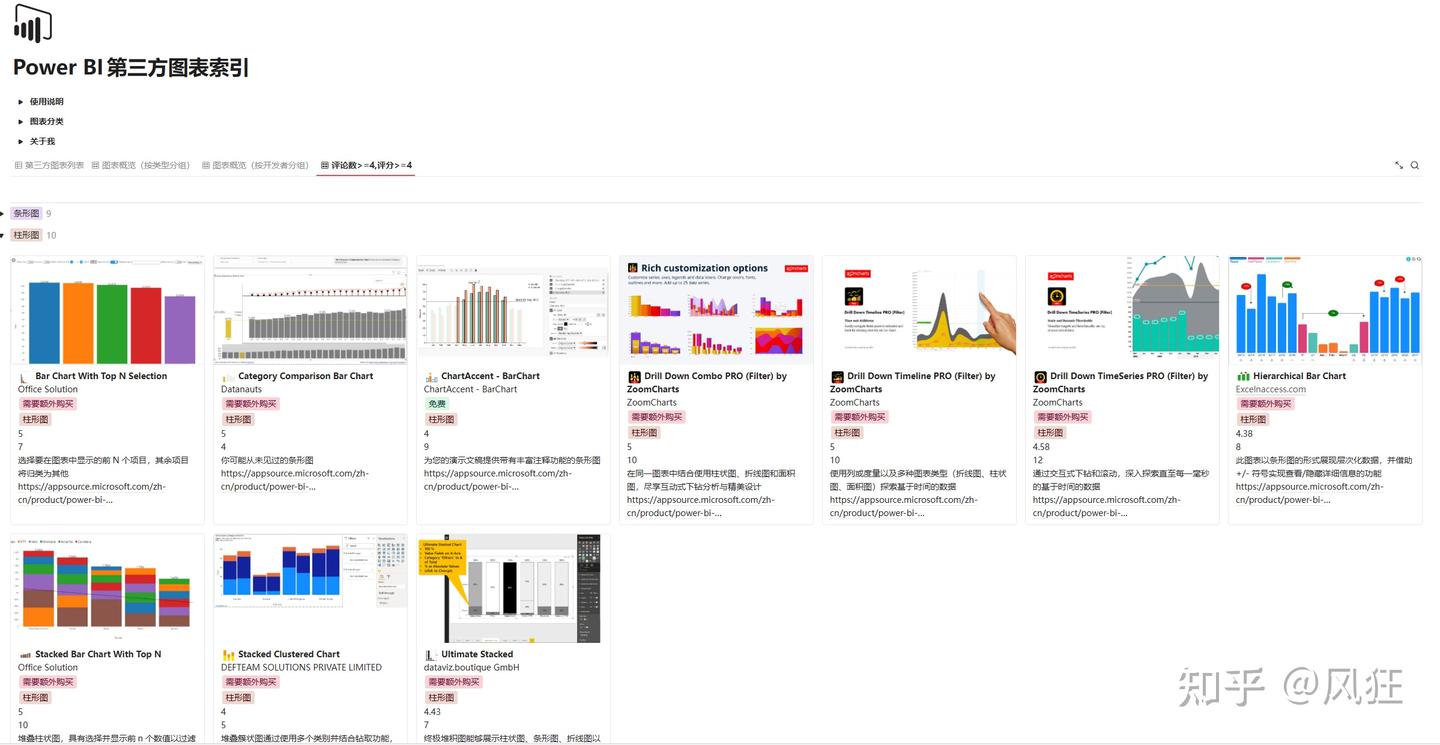Click the Power BI logo page icon
Image resolution: width=1440 pixels, height=745 pixels.
pos(32,23)
